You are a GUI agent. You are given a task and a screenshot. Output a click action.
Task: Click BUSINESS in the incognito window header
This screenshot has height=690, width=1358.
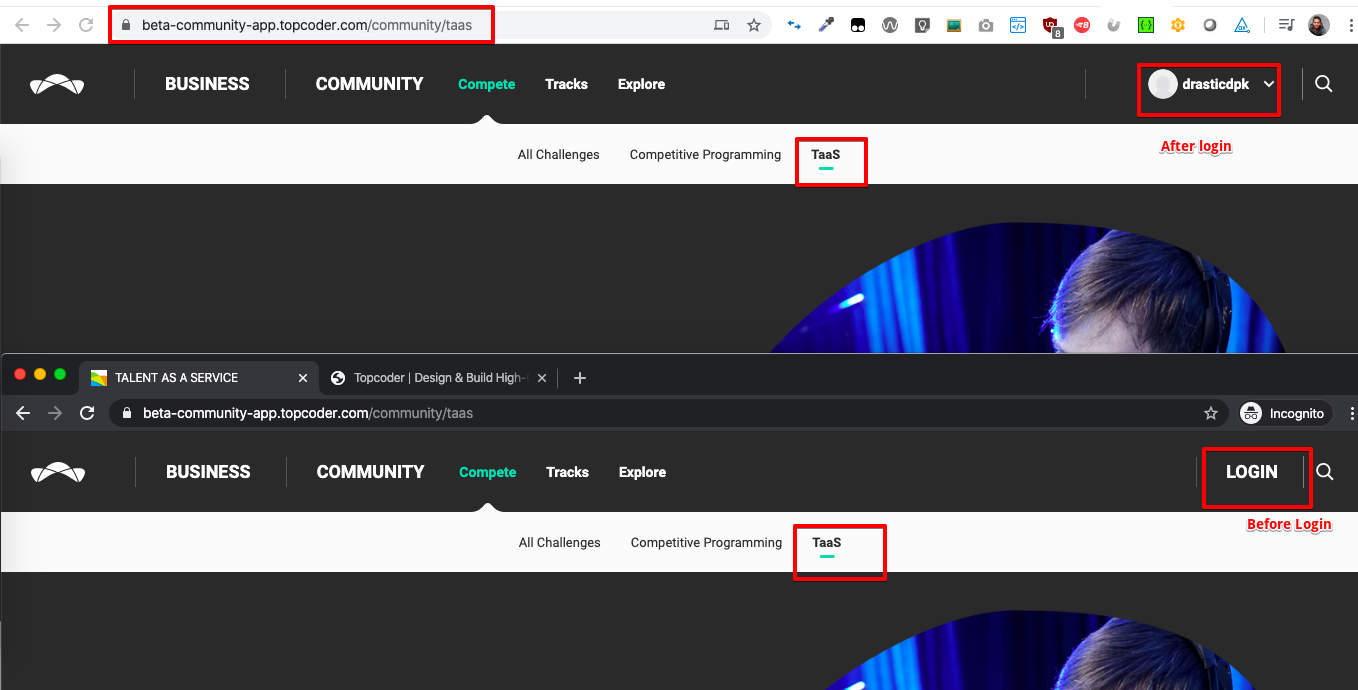point(208,472)
